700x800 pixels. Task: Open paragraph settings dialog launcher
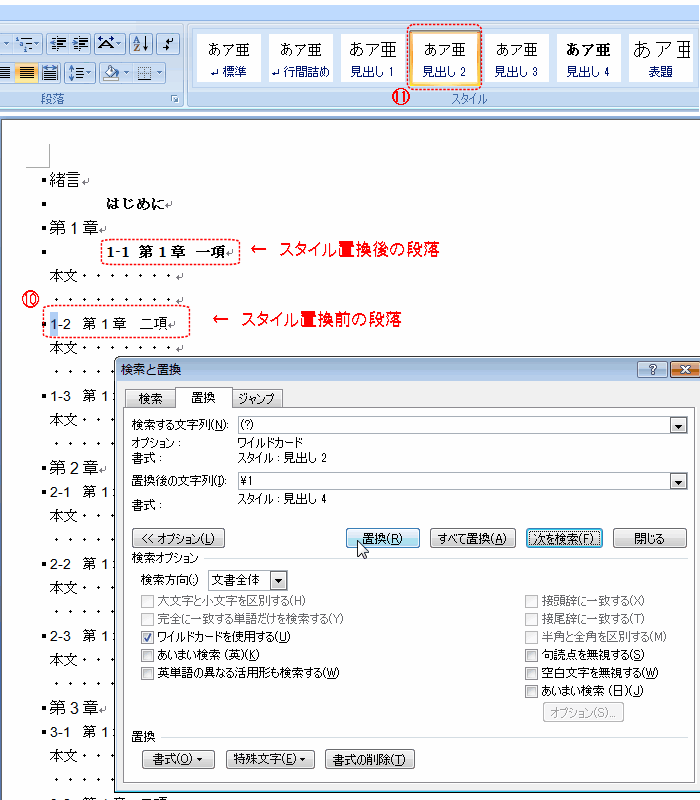coord(174,99)
